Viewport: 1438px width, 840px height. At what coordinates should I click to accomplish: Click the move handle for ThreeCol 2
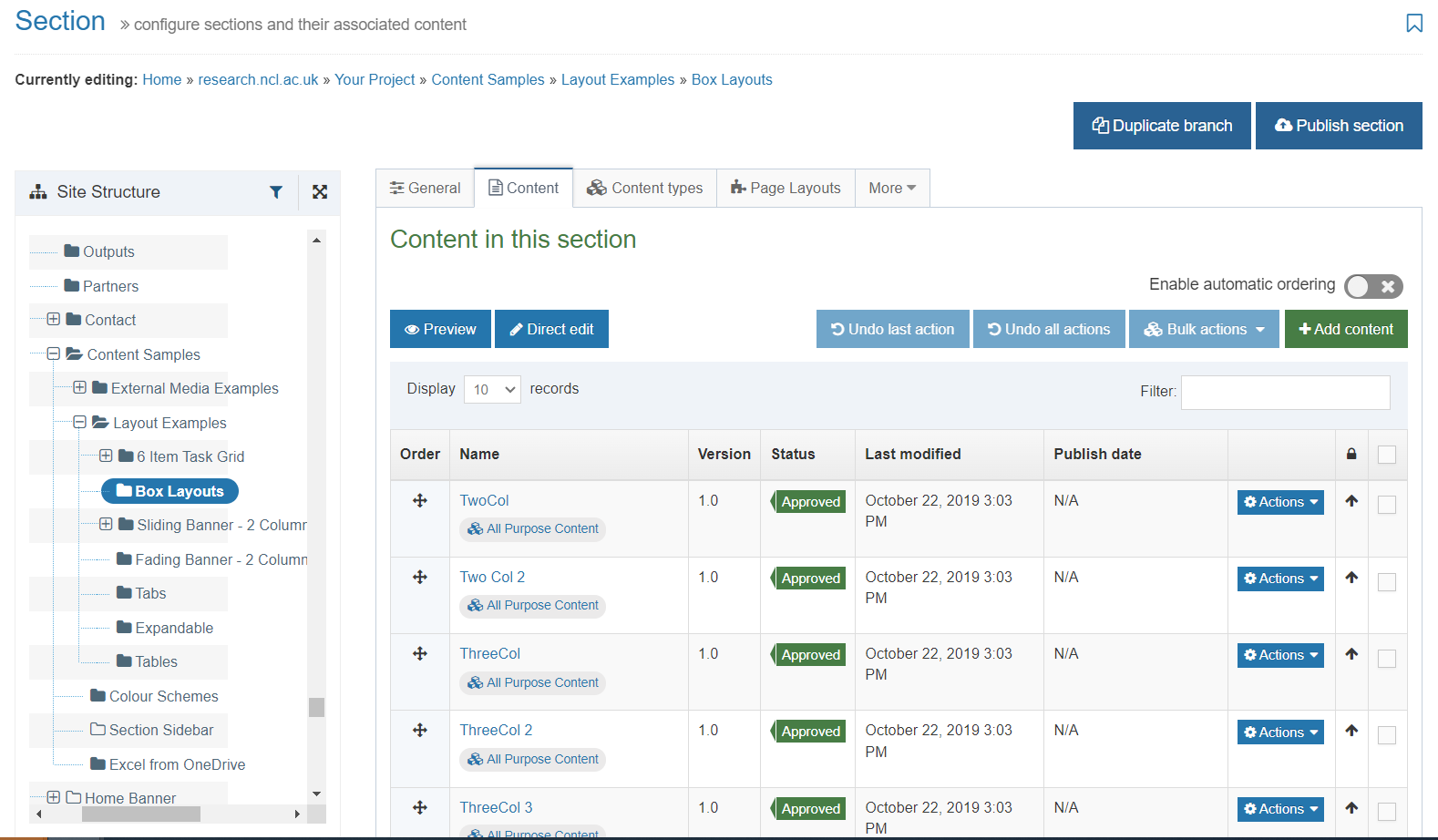[x=420, y=731]
